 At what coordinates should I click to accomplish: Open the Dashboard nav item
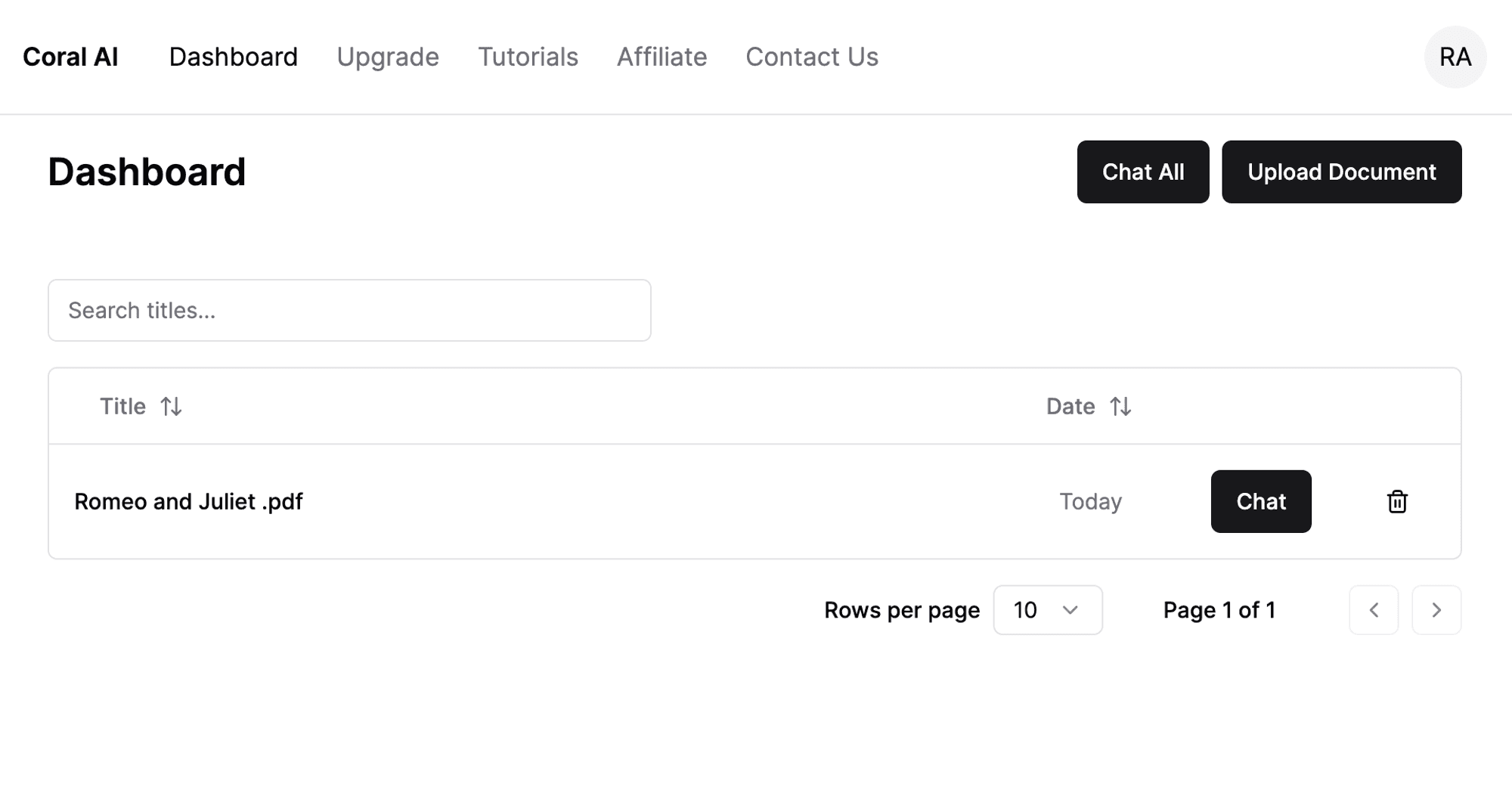(233, 57)
